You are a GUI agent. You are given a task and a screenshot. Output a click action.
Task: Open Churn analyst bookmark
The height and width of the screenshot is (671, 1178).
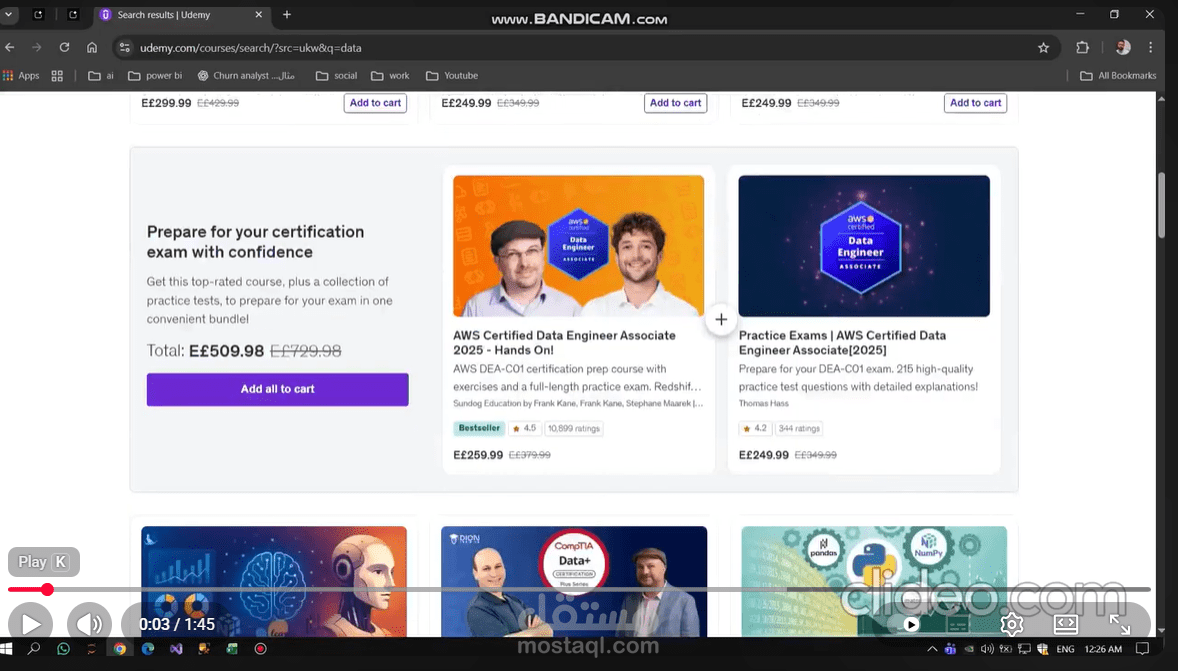coord(246,75)
